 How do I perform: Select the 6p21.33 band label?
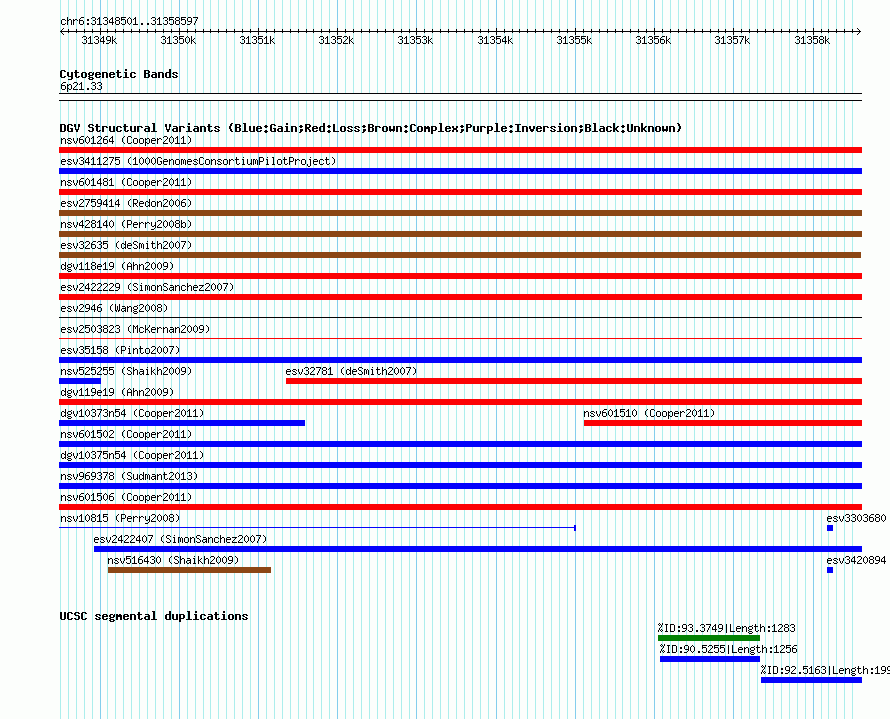tap(81, 86)
